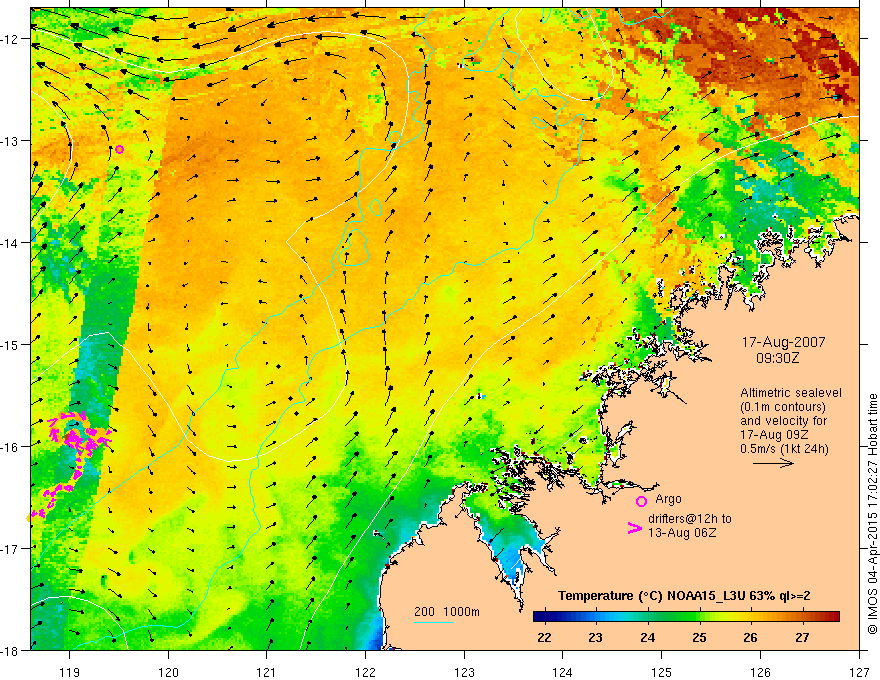Screen dimensions: 880x680
Task: Click the latitude axis label '-13'
Action: coord(9,141)
